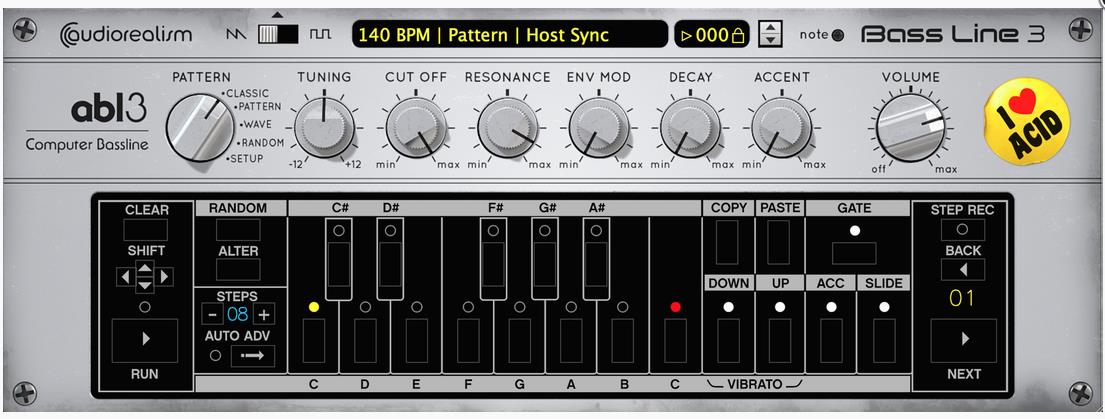Screen dimensions: 1105x419
Task: Click the E white key
Action: (416, 340)
